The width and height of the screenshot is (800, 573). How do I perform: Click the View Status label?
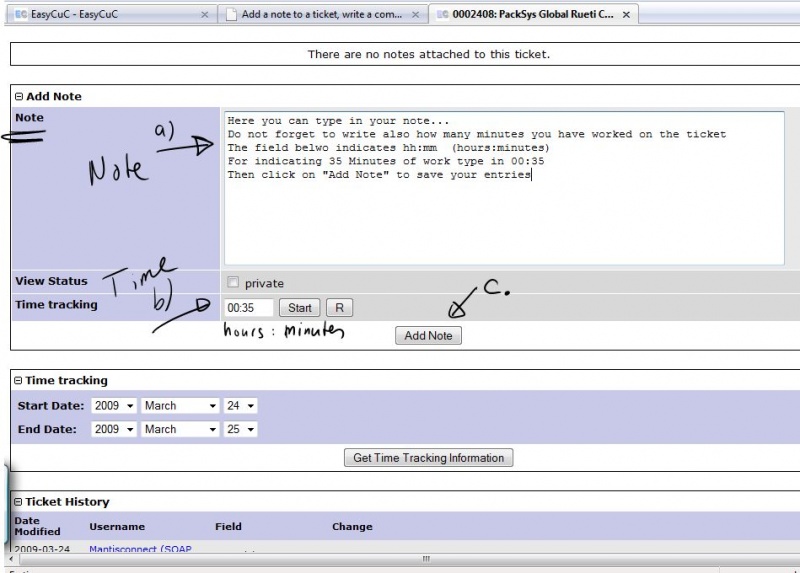(x=51, y=281)
